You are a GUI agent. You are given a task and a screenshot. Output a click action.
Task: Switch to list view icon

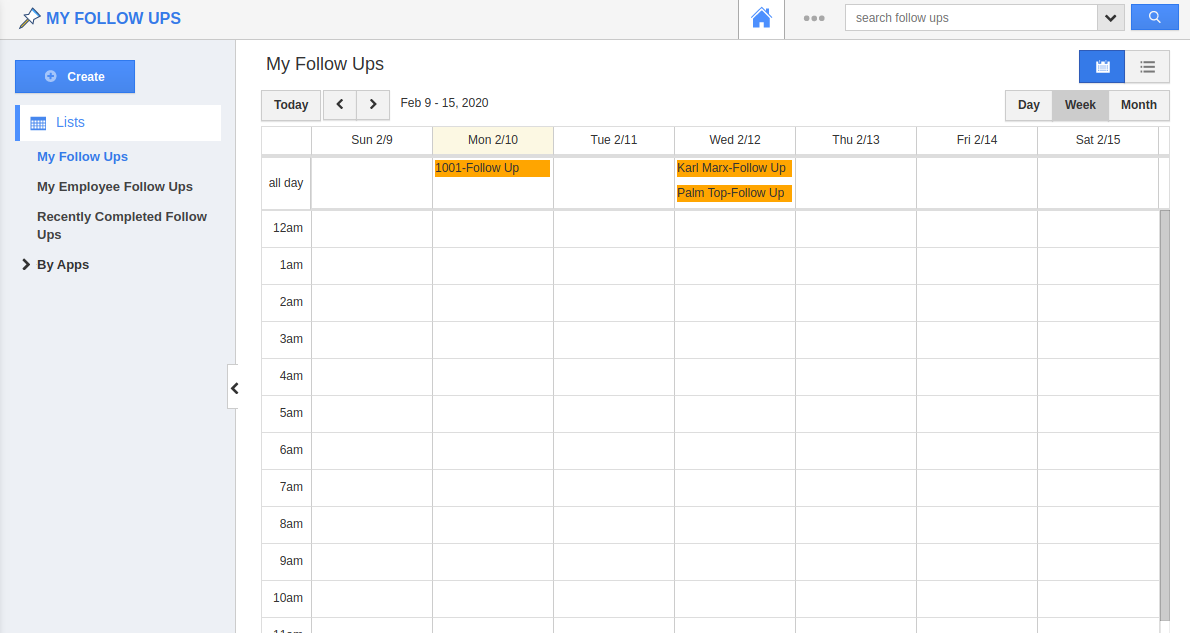1147,67
